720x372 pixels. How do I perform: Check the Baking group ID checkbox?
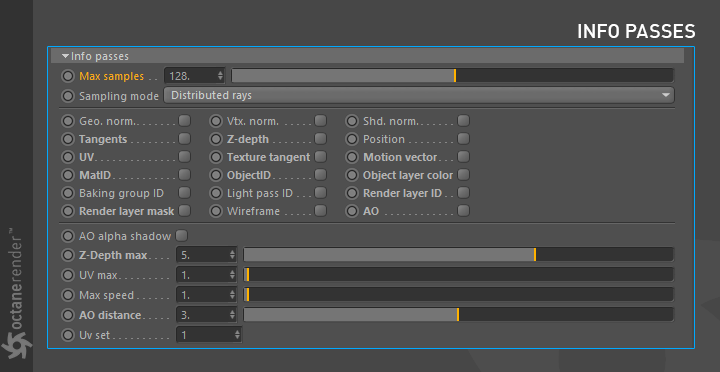point(185,193)
